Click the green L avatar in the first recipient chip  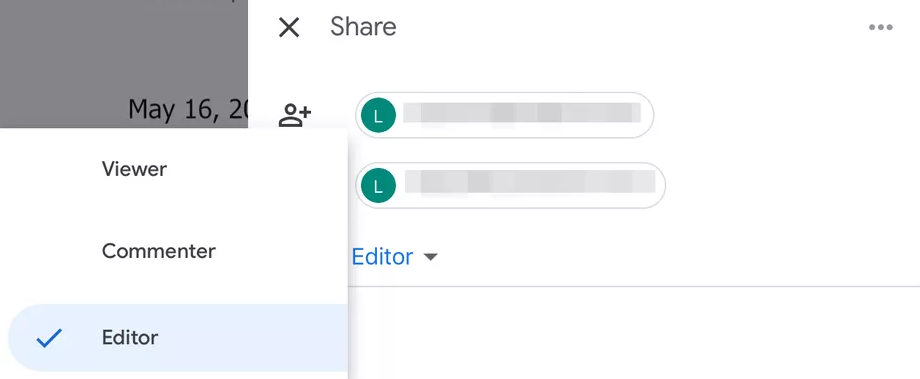coord(378,115)
